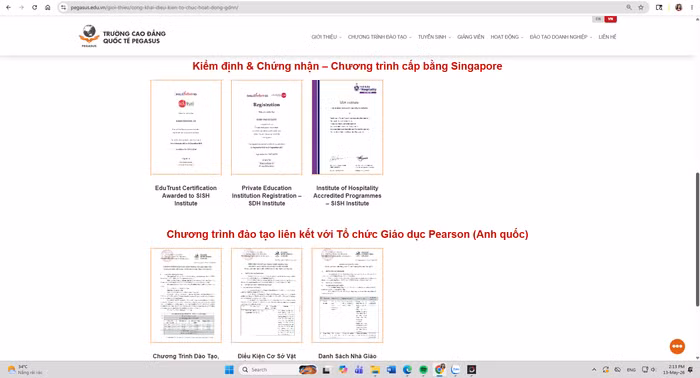Reload the current page
The image size is (700, 378).
[x=34, y=7]
